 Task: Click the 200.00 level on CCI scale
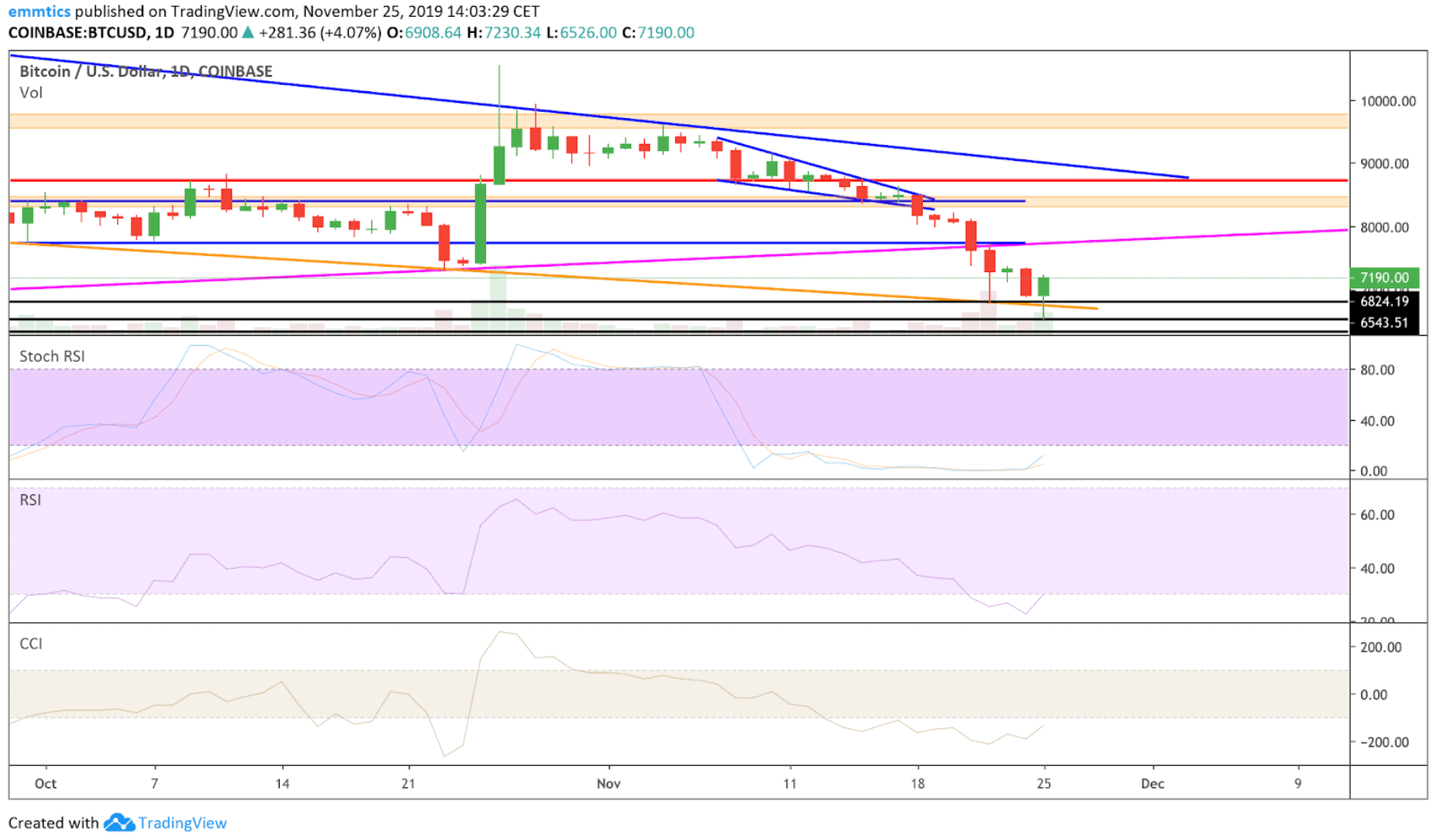click(x=1381, y=648)
